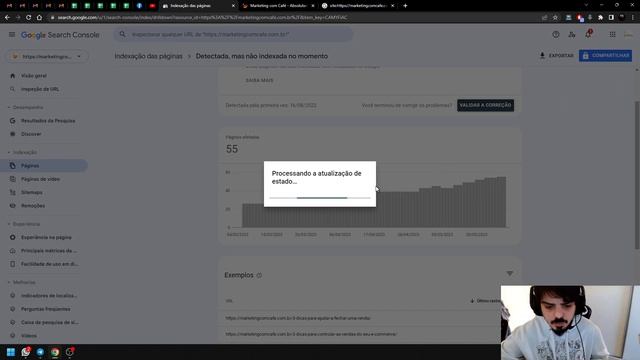The height and width of the screenshot is (360, 640).
Task: Collapse the Desempenho section
Action: coord(25,107)
